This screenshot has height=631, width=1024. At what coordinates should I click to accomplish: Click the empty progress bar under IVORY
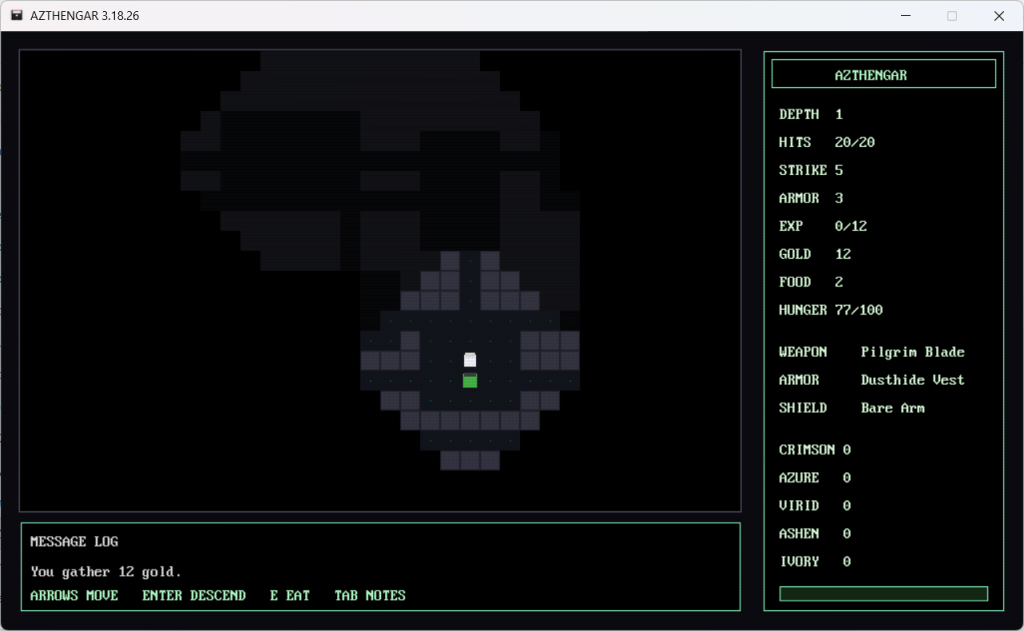[x=883, y=594]
